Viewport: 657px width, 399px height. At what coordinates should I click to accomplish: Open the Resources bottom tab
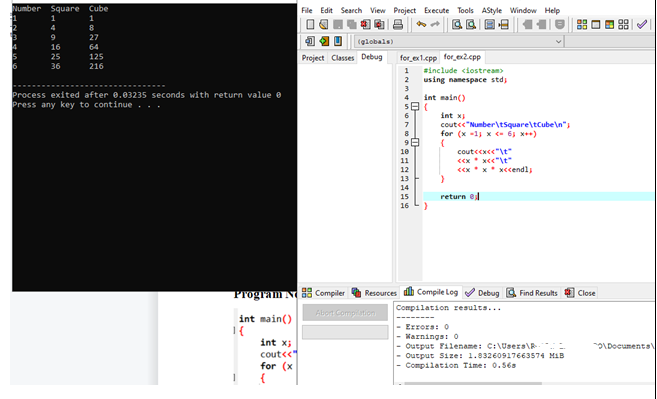click(374, 293)
